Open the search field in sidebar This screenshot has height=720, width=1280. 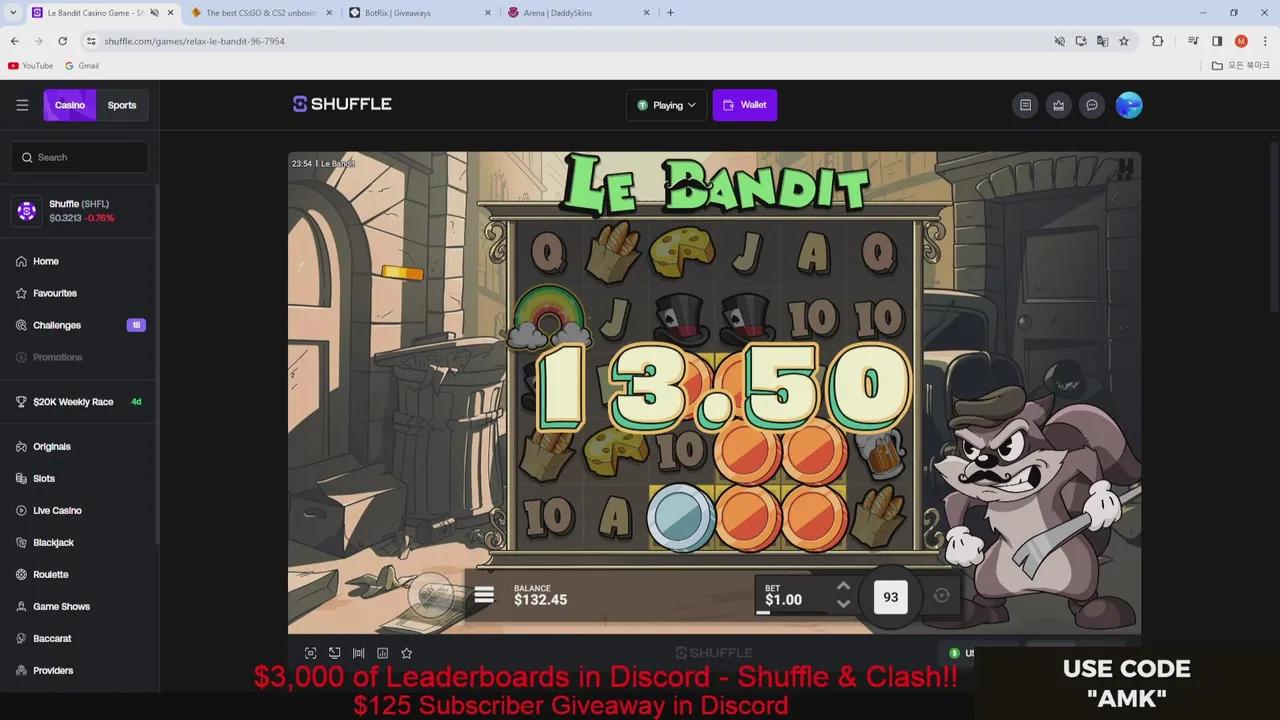[x=80, y=157]
